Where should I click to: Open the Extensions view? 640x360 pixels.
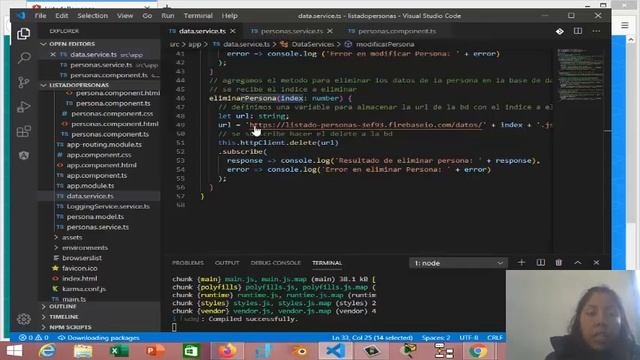tap(24, 131)
